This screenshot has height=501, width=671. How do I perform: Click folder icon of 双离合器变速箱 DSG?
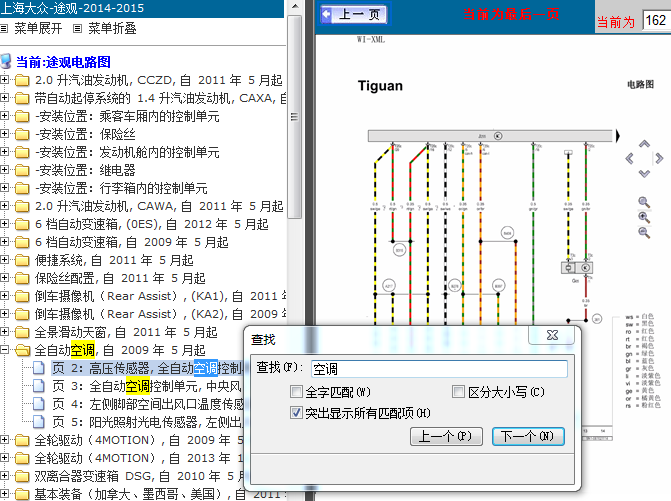coord(22,476)
